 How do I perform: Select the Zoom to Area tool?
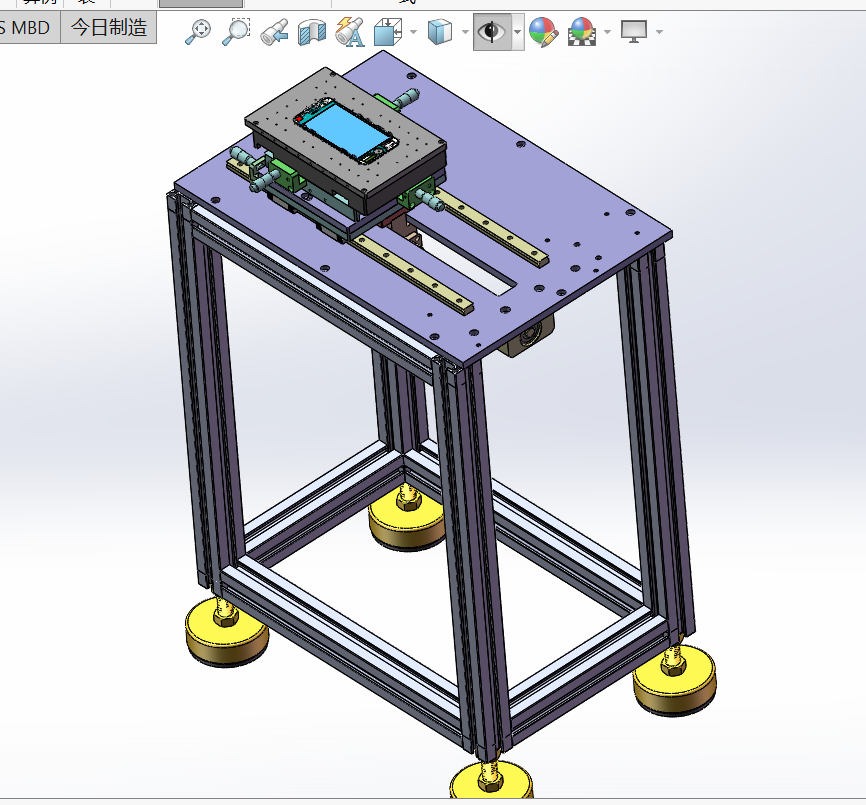click(236, 31)
